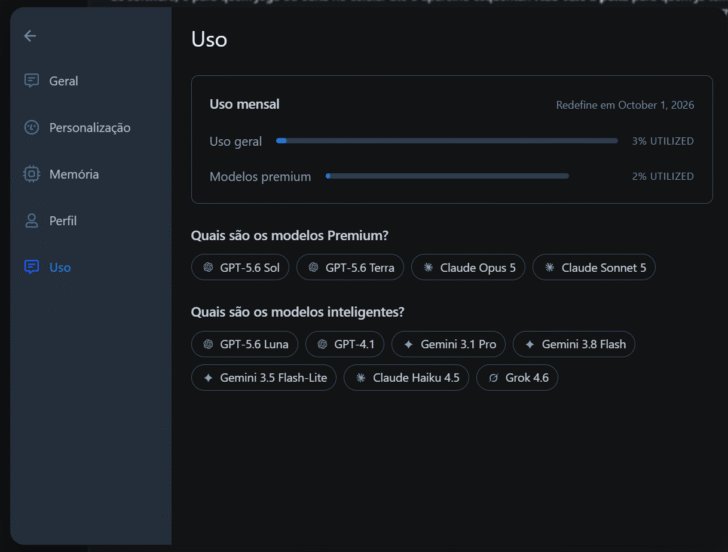Click the Gemini sparkle icon on Gemini 3.8 Flash
This screenshot has width=728, height=552.
530,344
